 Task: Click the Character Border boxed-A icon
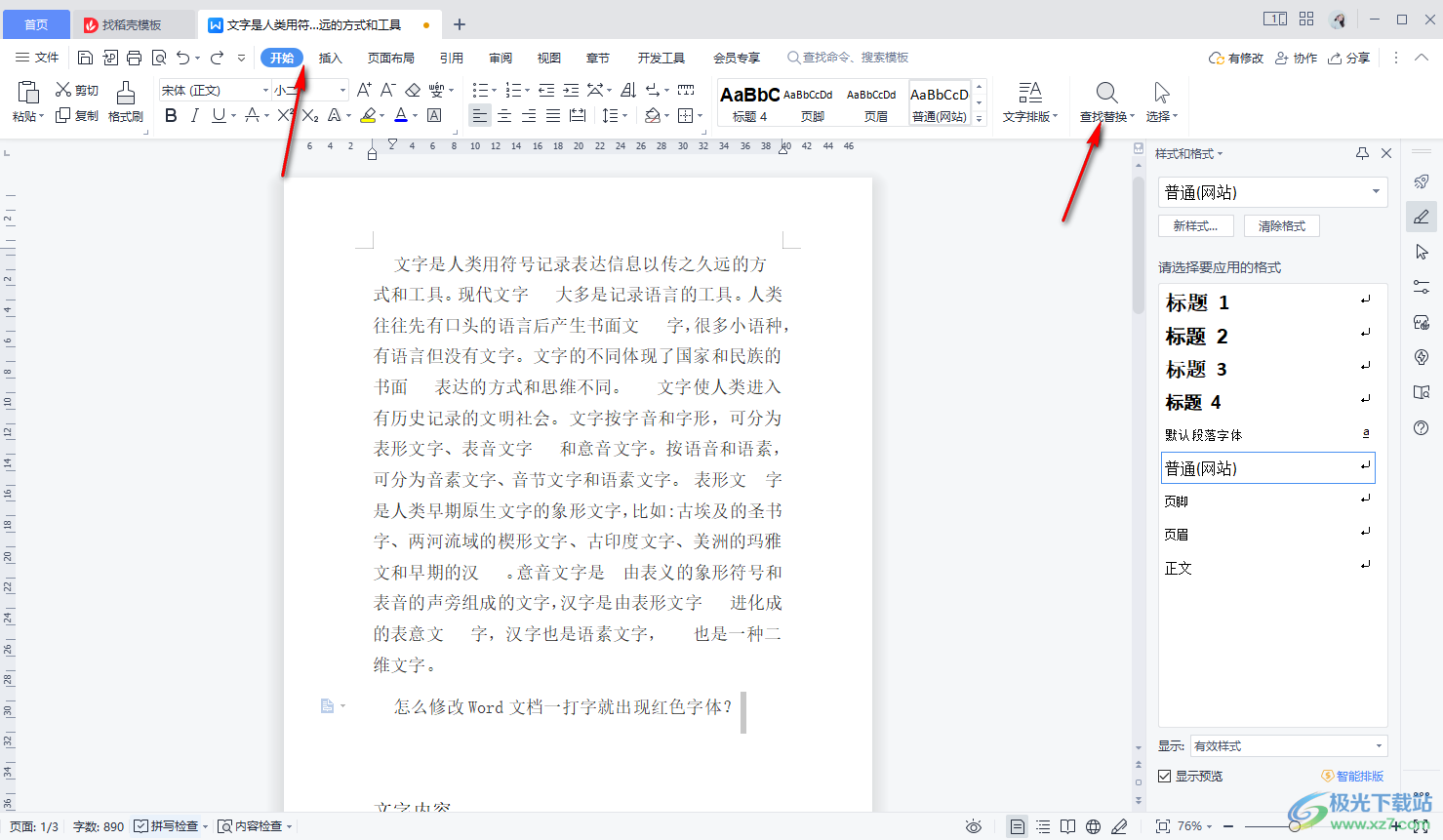click(x=434, y=115)
